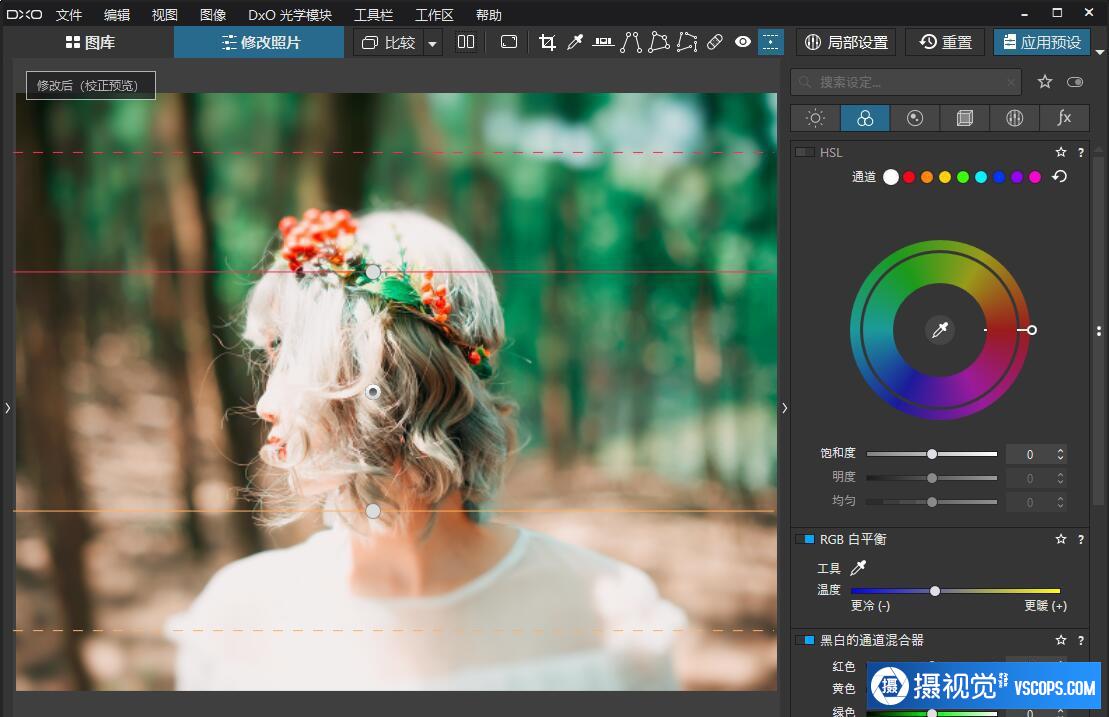Screen dimensions: 1109x717
Task: Pick the white balance eyedropper in toolbar
Action: click(x=575, y=42)
